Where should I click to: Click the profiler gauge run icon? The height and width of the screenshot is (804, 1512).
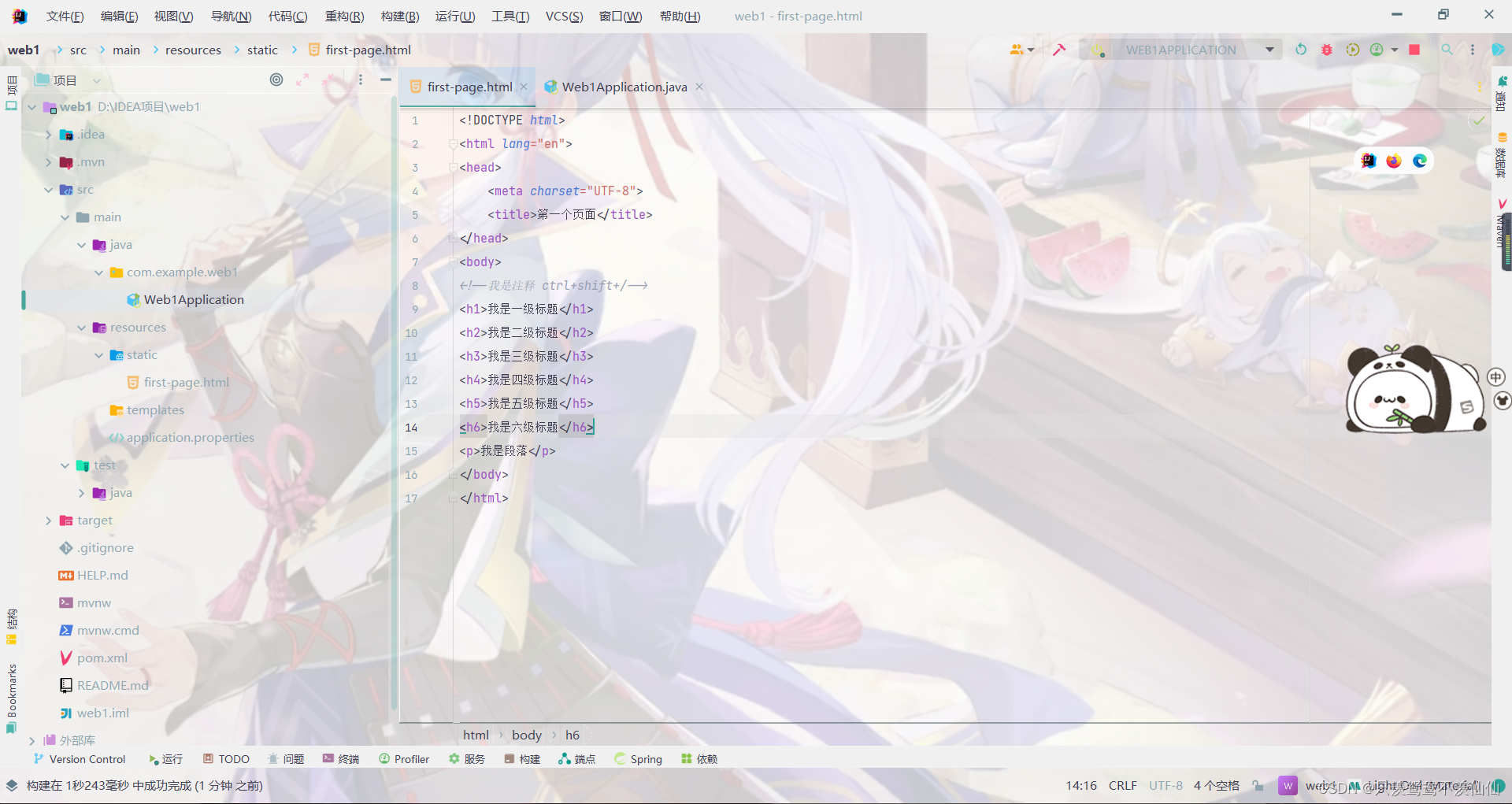1377,50
